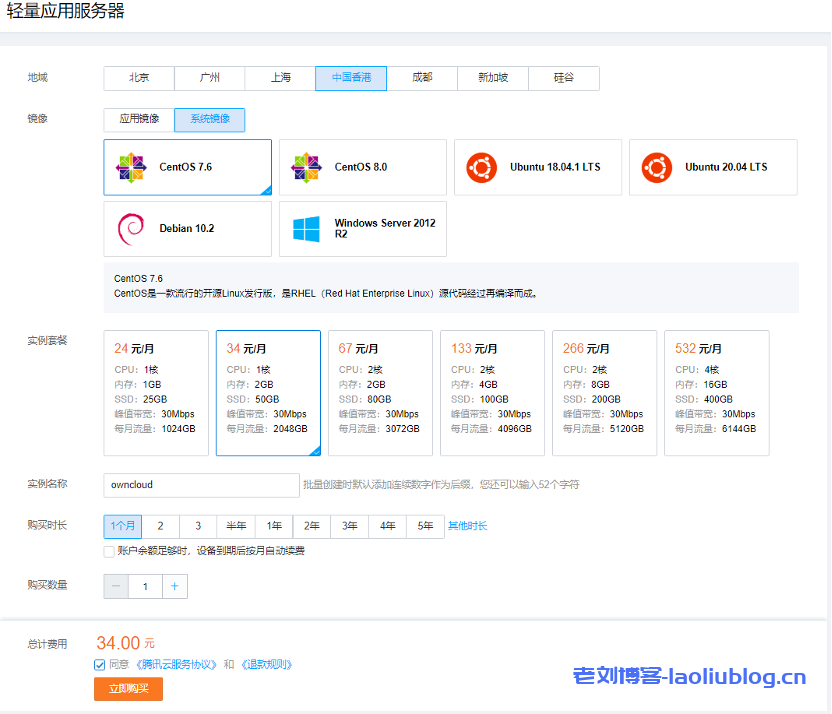832x714 pixels.
Task: Click the 立即购买 purchase button
Action: (128, 689)
